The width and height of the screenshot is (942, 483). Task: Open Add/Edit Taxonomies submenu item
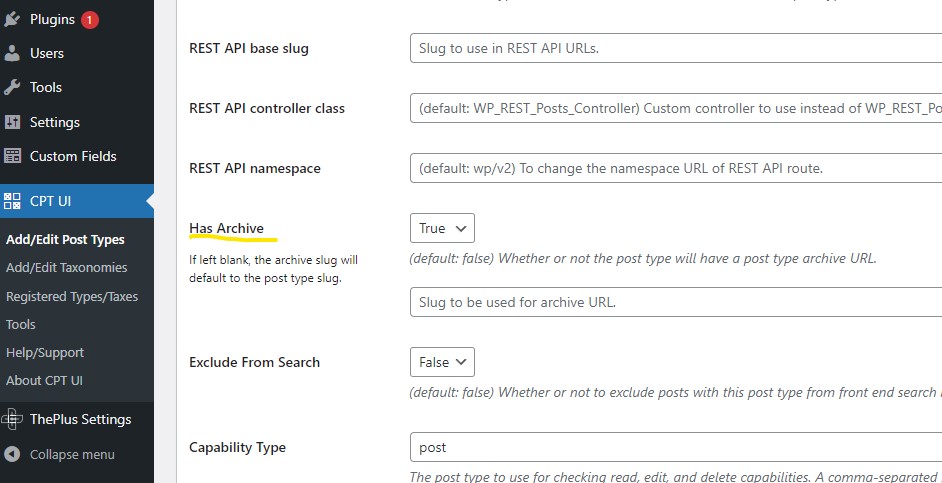(67, 267)
